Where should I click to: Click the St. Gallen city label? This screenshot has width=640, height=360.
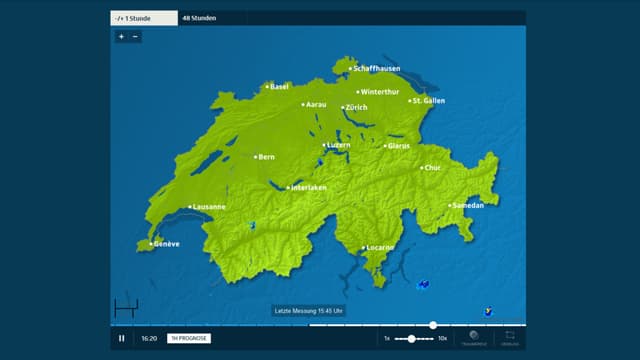point(429,101)
